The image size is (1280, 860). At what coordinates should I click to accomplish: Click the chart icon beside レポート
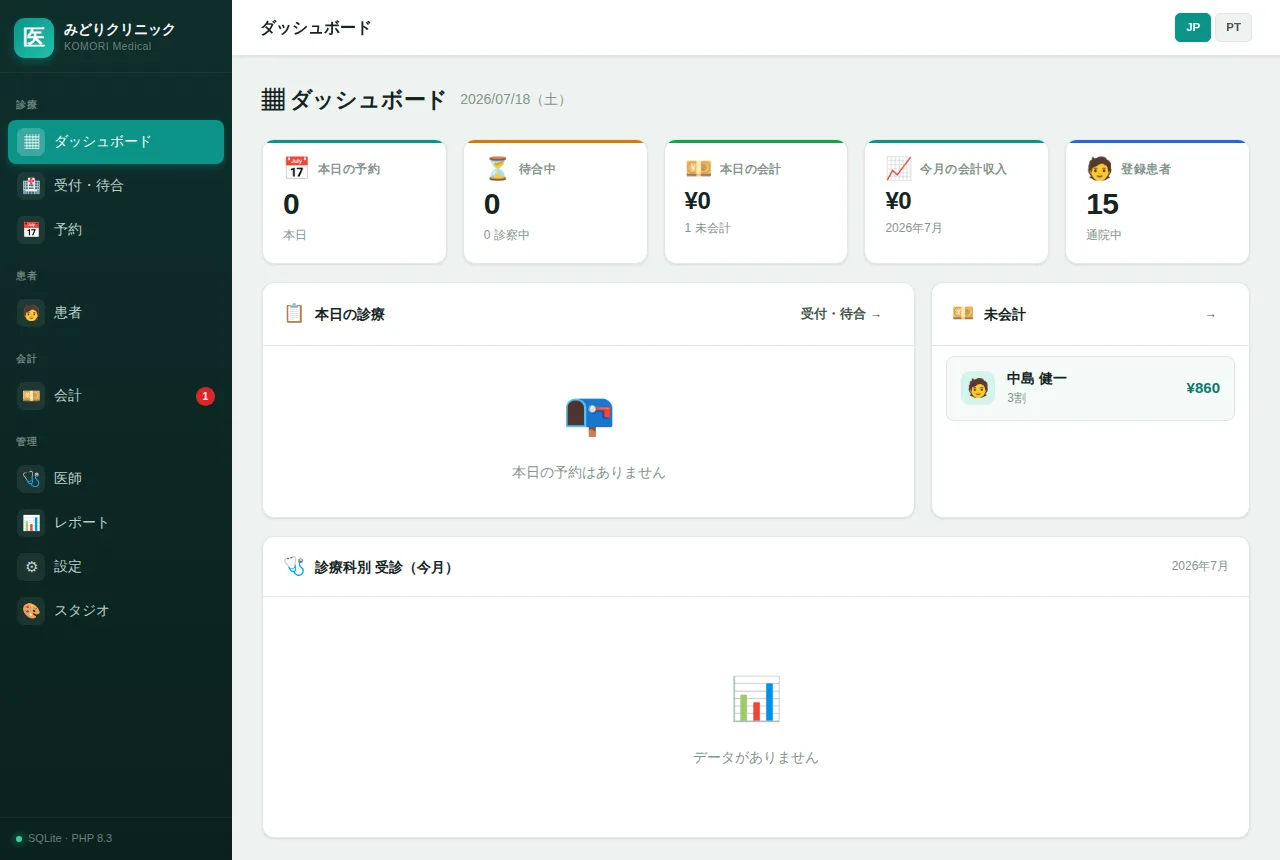pos(31,523)
